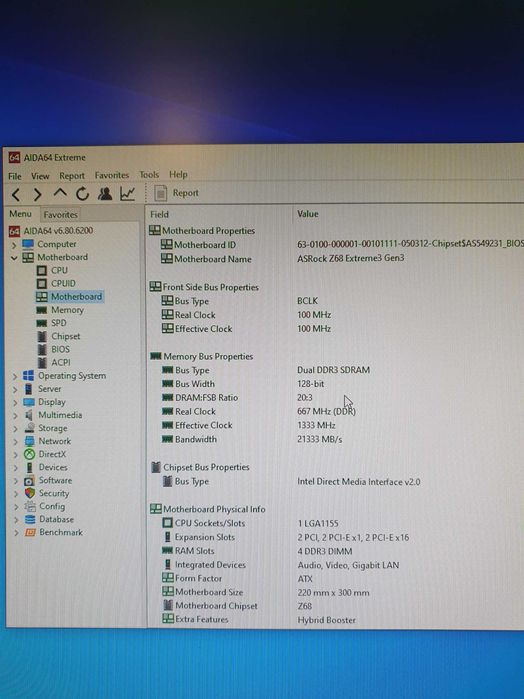Select the Computer icon in tree
The height and width of the screenshot is (699, 524).
point(28,244)
